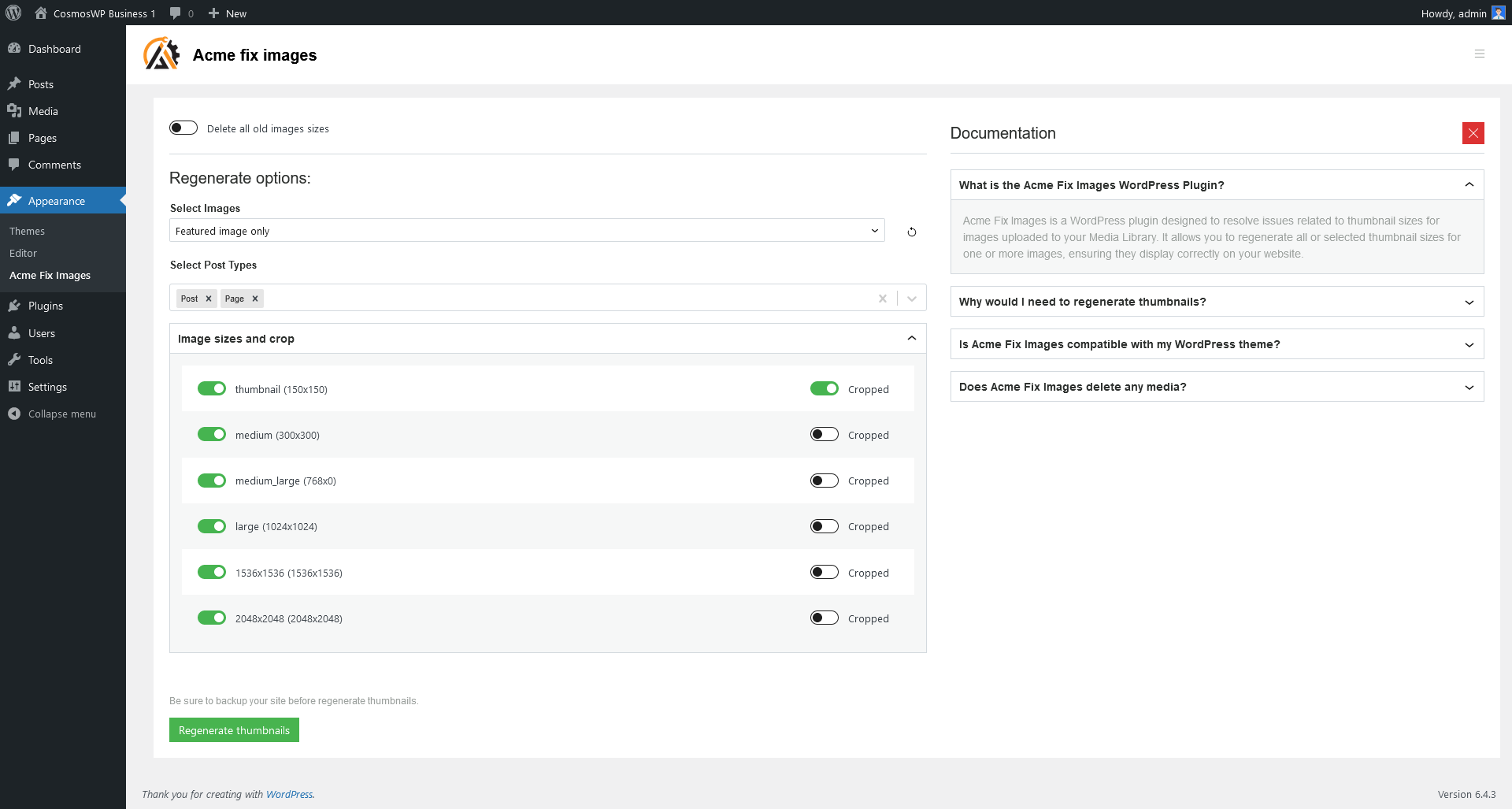
Task: Collapse What is the Acme Fix Images question
Action: pyautogui.click(x=1217, y=185)
